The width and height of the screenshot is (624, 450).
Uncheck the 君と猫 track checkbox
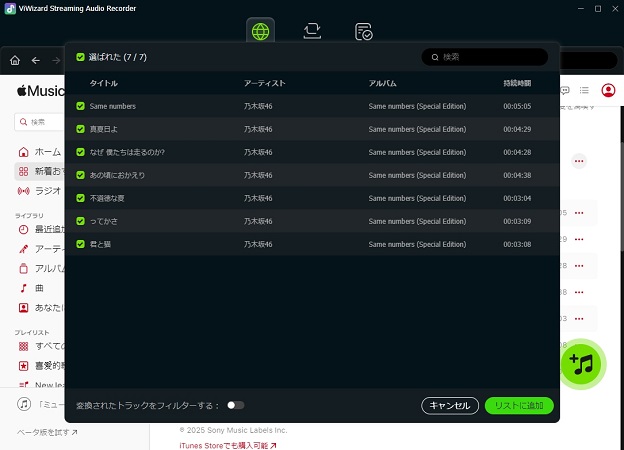(x=80, y=244)
